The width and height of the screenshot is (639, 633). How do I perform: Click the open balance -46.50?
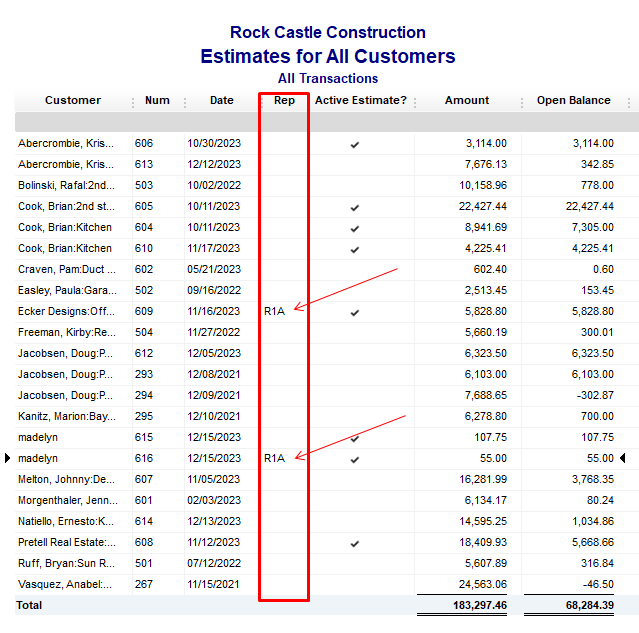click(x=598, y=584)
